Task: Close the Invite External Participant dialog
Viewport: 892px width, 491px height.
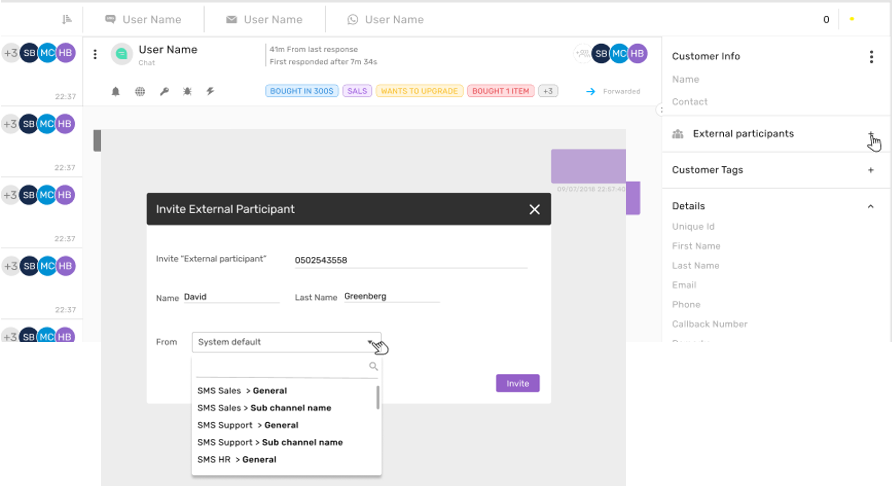Action: 534,209
